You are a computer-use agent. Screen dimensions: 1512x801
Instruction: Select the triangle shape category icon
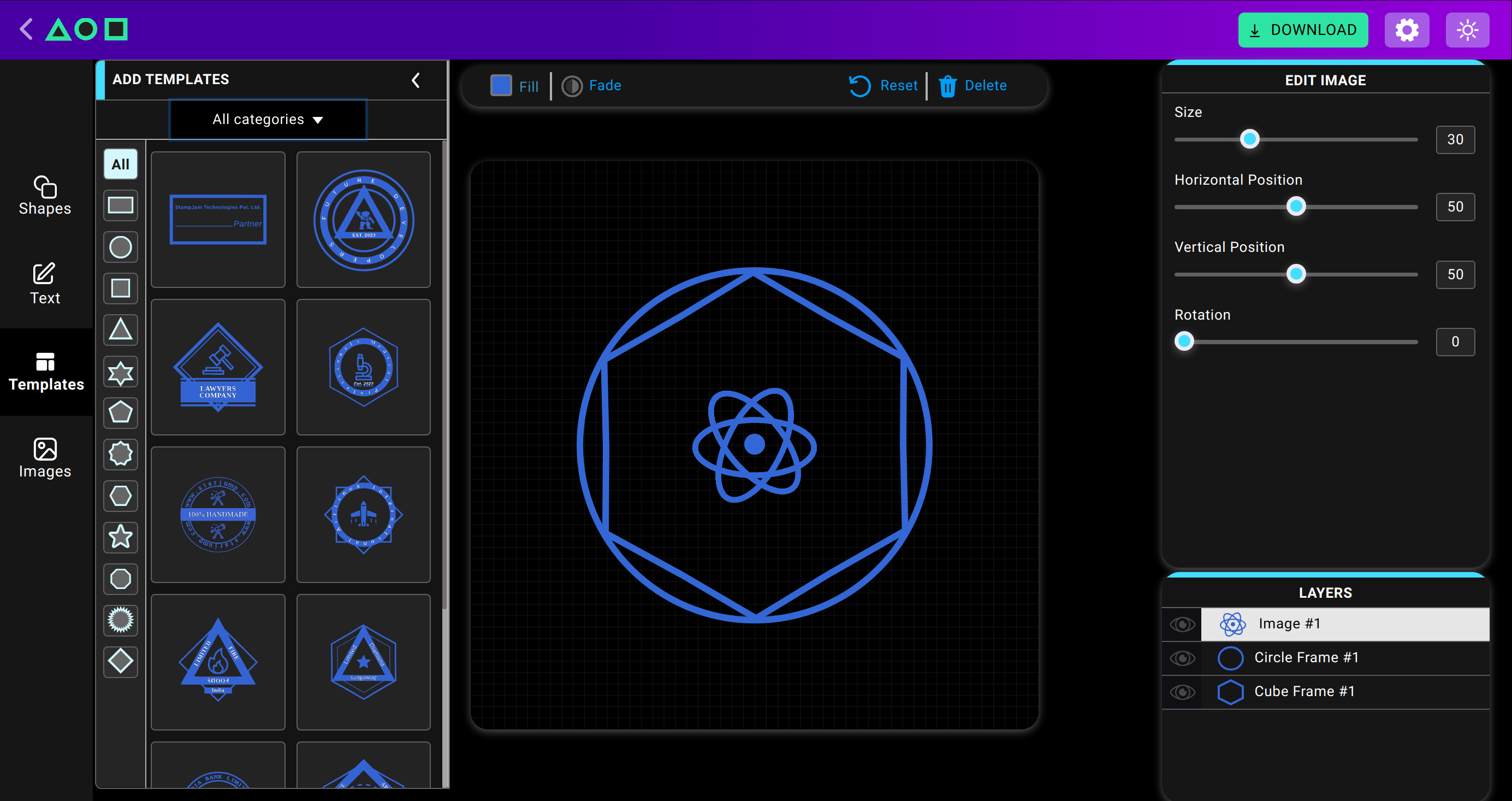tap(120, 329)
